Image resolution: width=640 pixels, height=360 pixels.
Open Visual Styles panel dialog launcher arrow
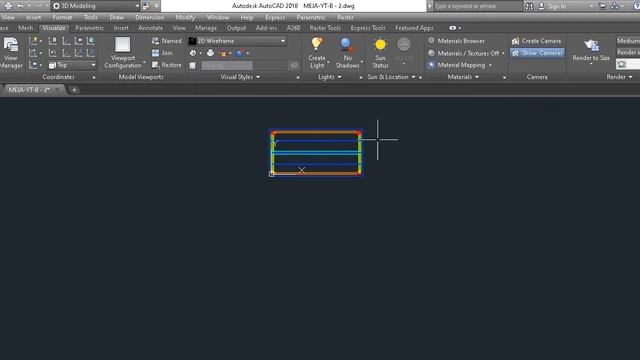pyautogui.click(x=298, y=77)
